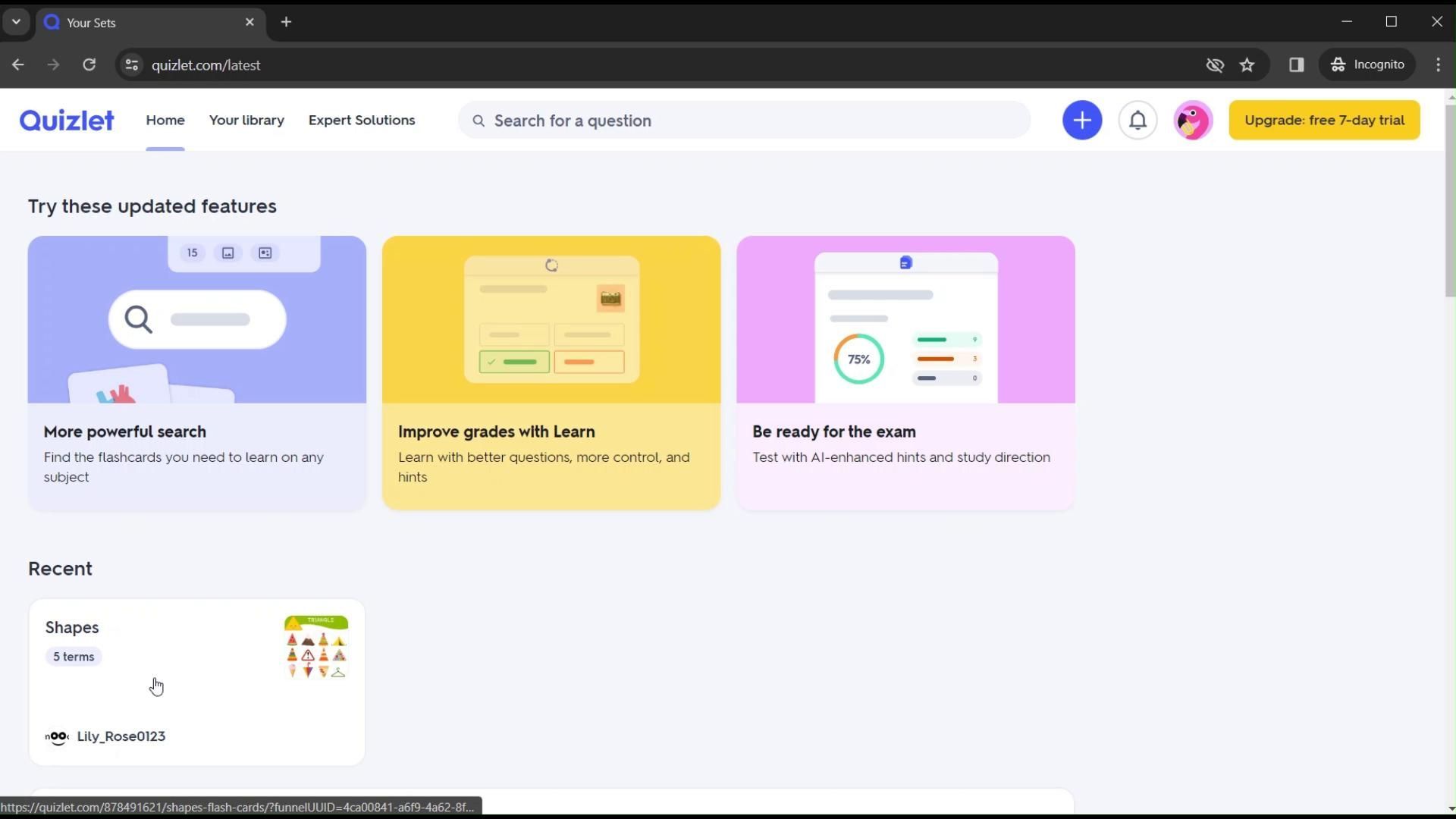Click the third-party cookies blocked eye icon
This screenshot has width=1456, height=819.
click(1215, 65)
